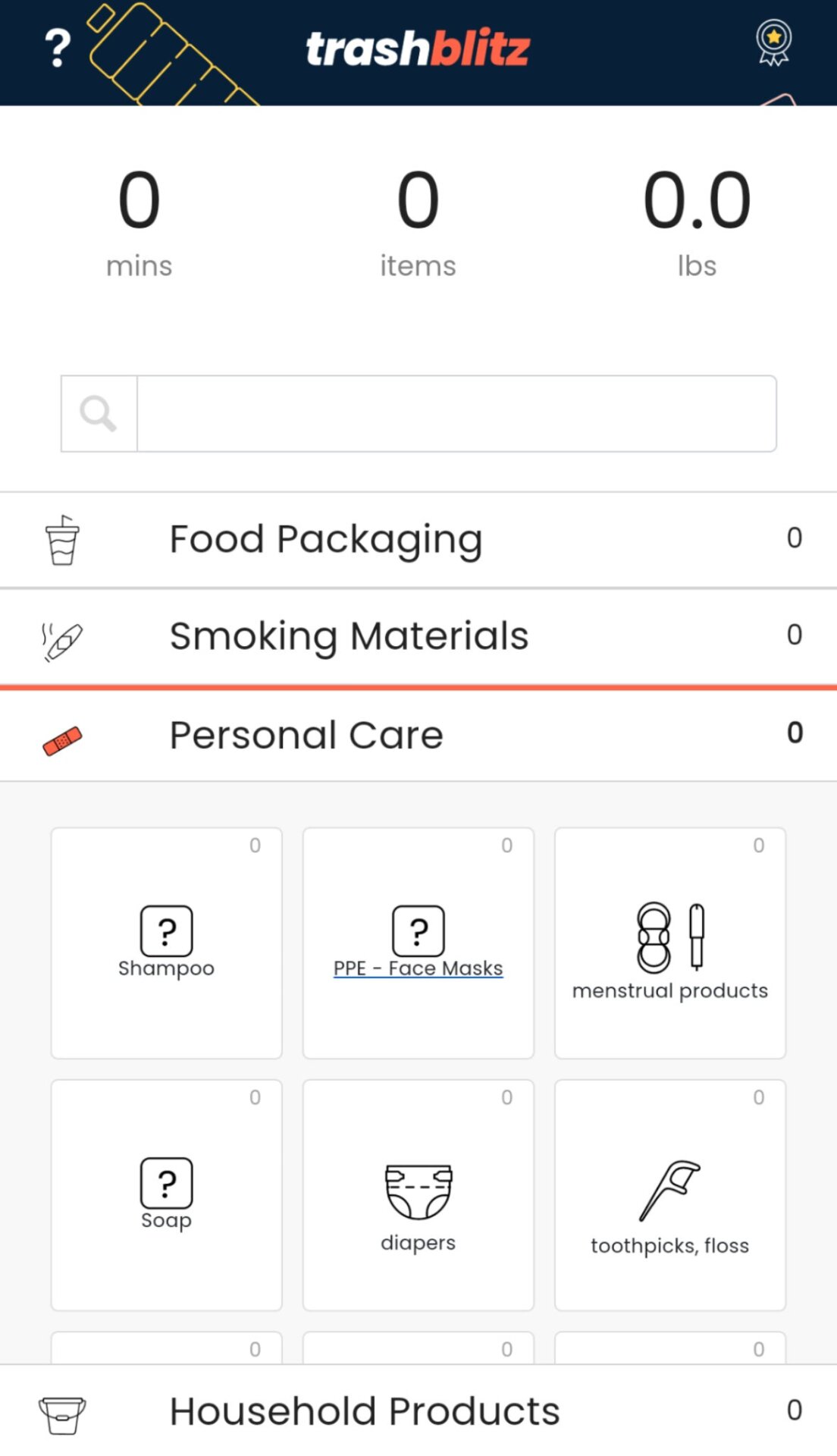Open the PPE - Face Masks link
Image resolution: width=837 pixels, height=1456 pixels.
[x=418, y=968]
